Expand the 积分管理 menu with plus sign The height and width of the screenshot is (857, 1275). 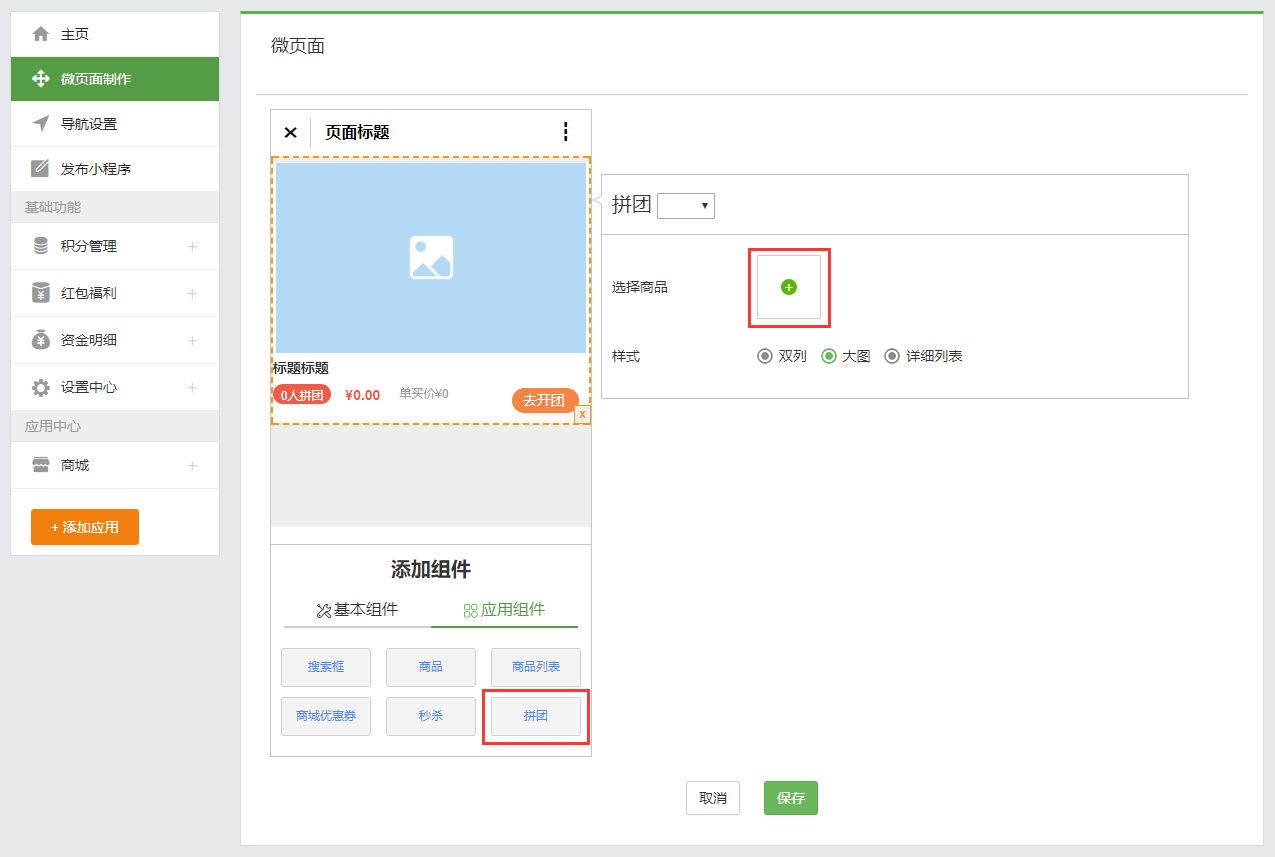click(192, 246)
